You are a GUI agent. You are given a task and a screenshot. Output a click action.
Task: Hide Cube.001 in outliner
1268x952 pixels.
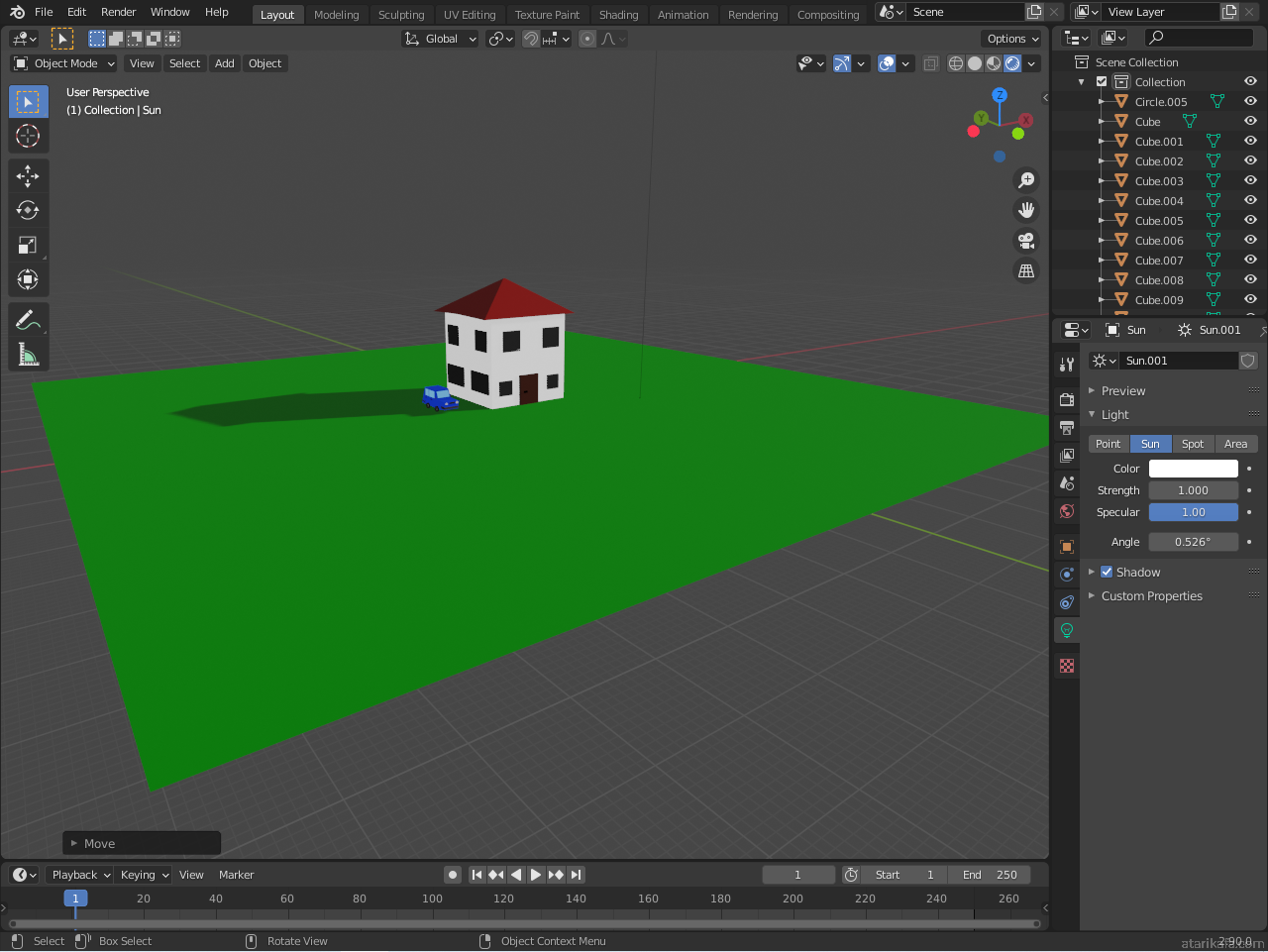tap(1250, 141)
